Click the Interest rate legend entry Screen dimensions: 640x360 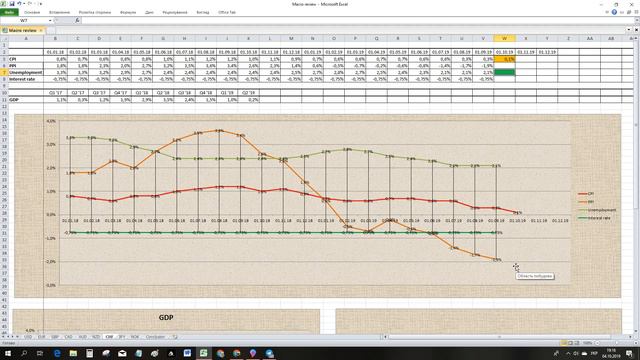595,218
